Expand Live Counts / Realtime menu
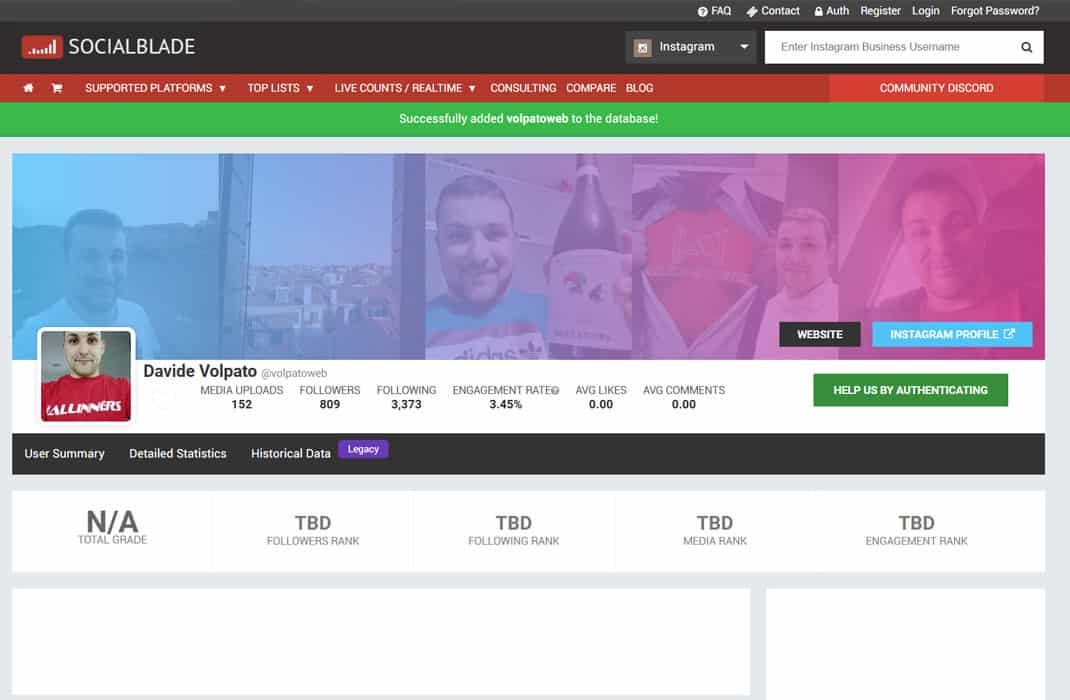The height and width of the screenshot is (700, 1070). click(x=405, y=88)
